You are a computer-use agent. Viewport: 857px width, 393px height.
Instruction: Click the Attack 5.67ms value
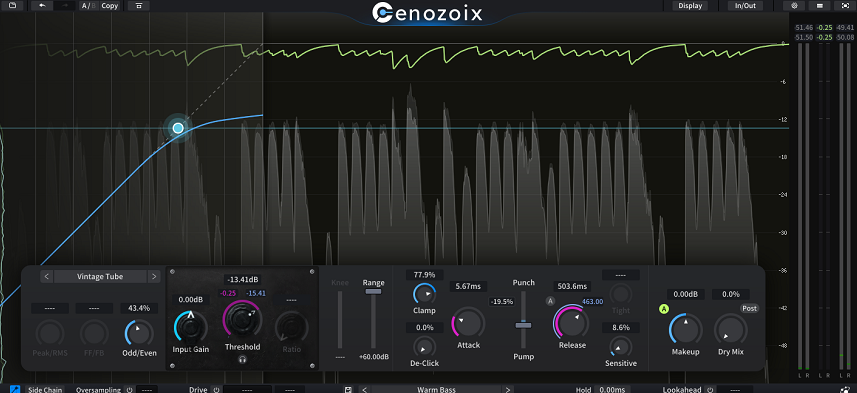468,286
